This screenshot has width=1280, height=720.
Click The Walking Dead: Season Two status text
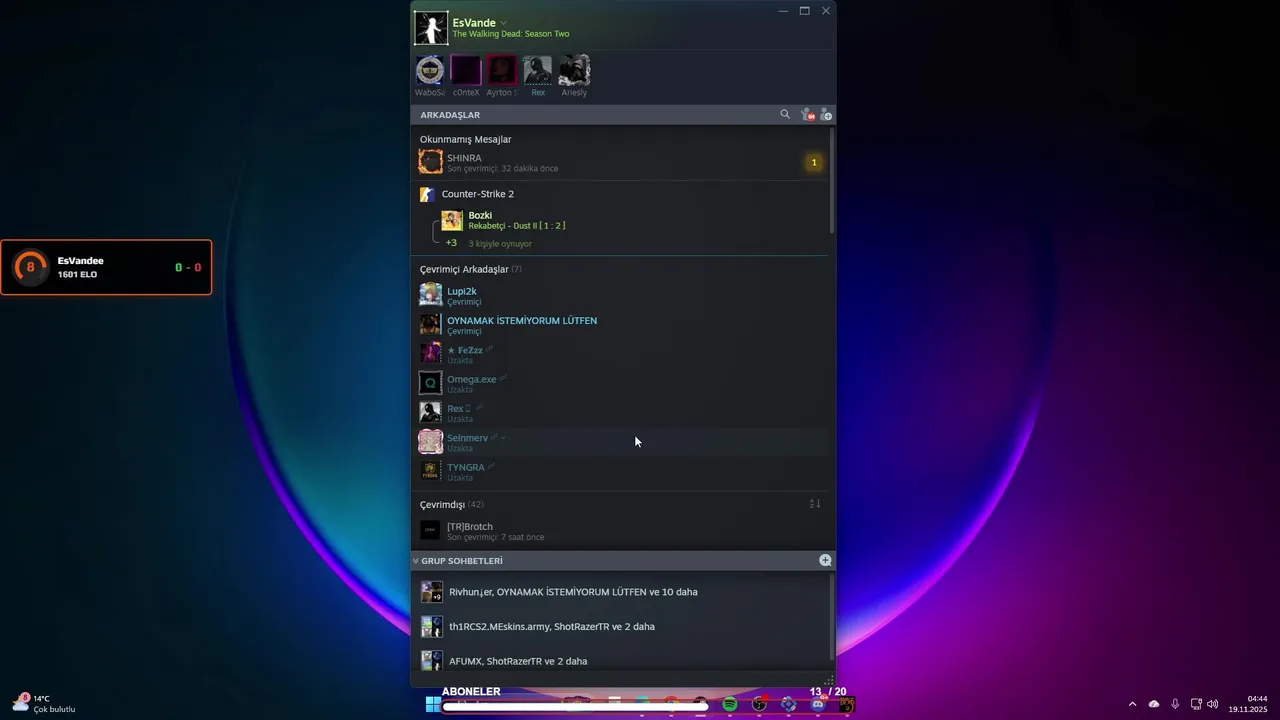(511, 34)
